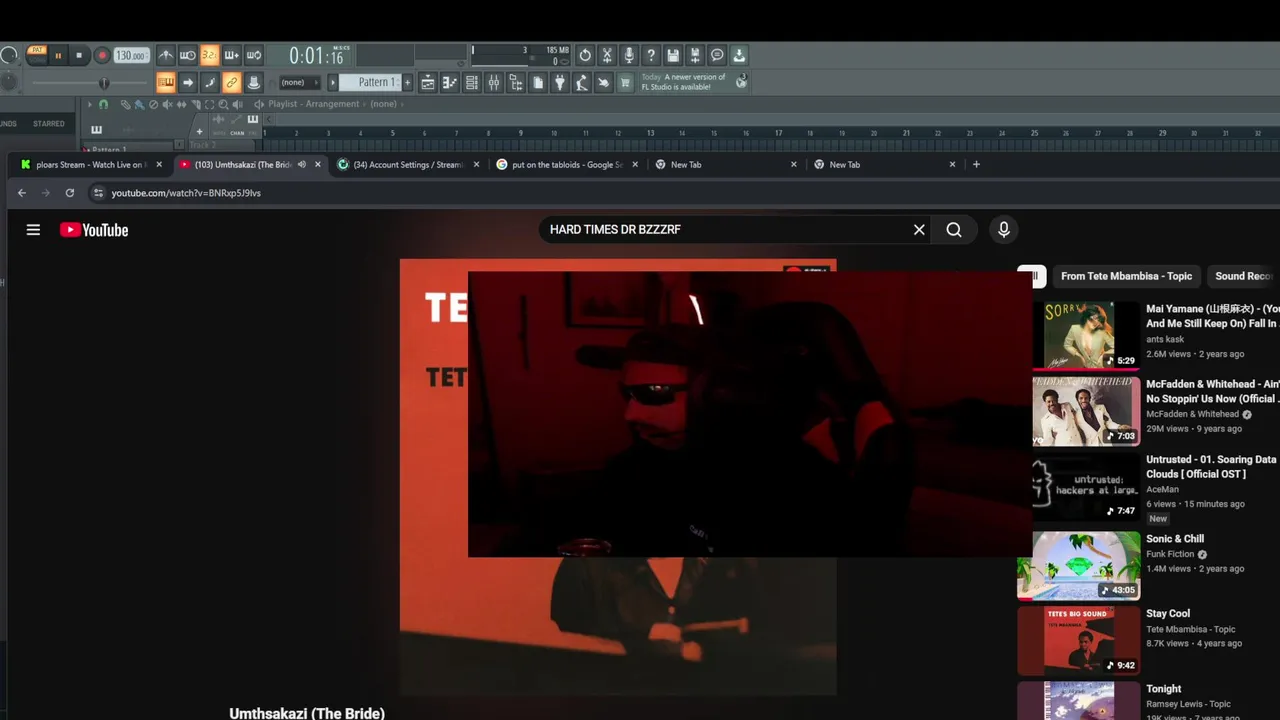Open playlist options menu arrow
The height and width of the screenshot is (720, 1280).
[90, 104]
